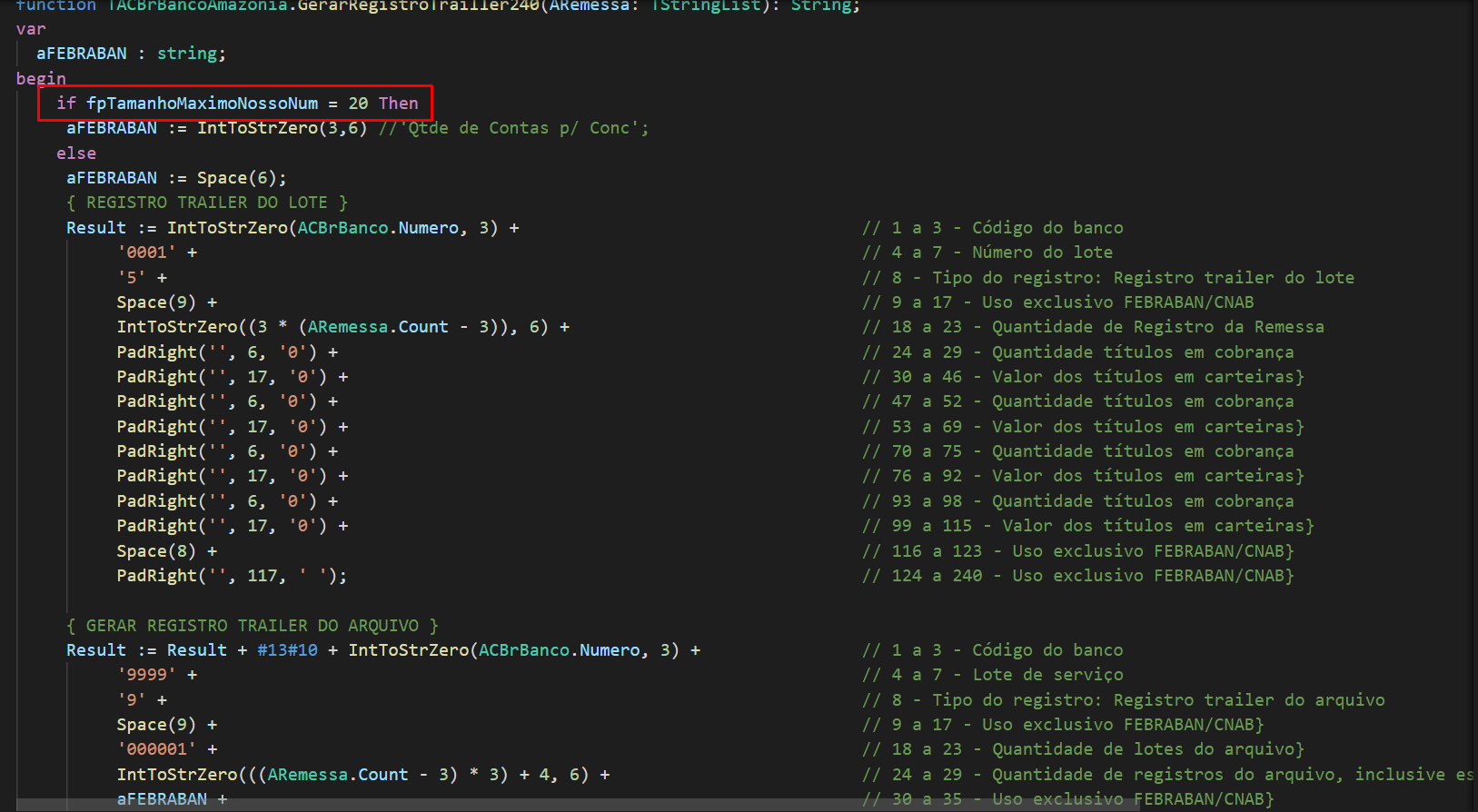1478x812 pixels.
Task: Click the 'Space(8) +' line
Action: (x=167, y=551)
